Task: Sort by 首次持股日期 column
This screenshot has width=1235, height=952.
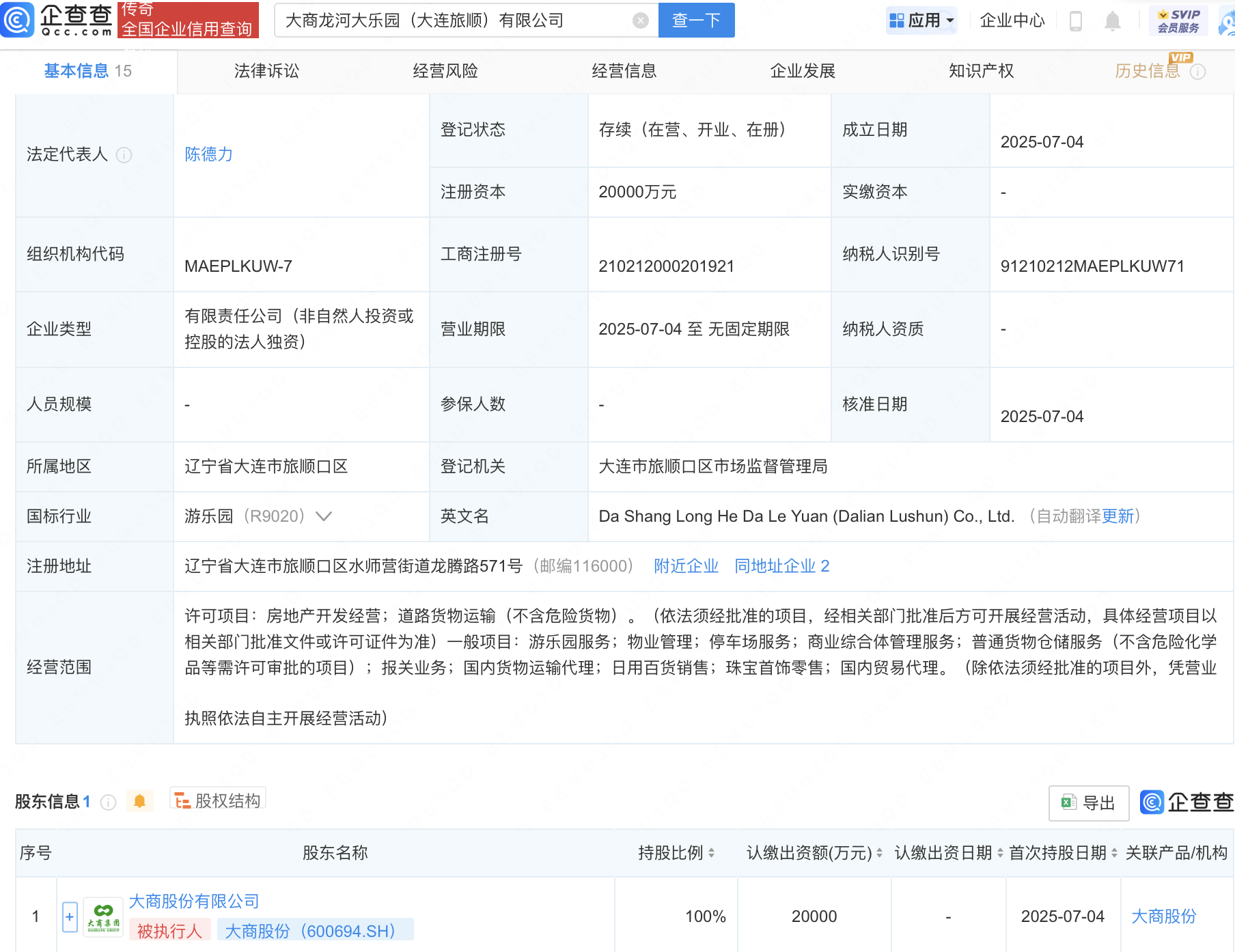Action: point(1114,853)
